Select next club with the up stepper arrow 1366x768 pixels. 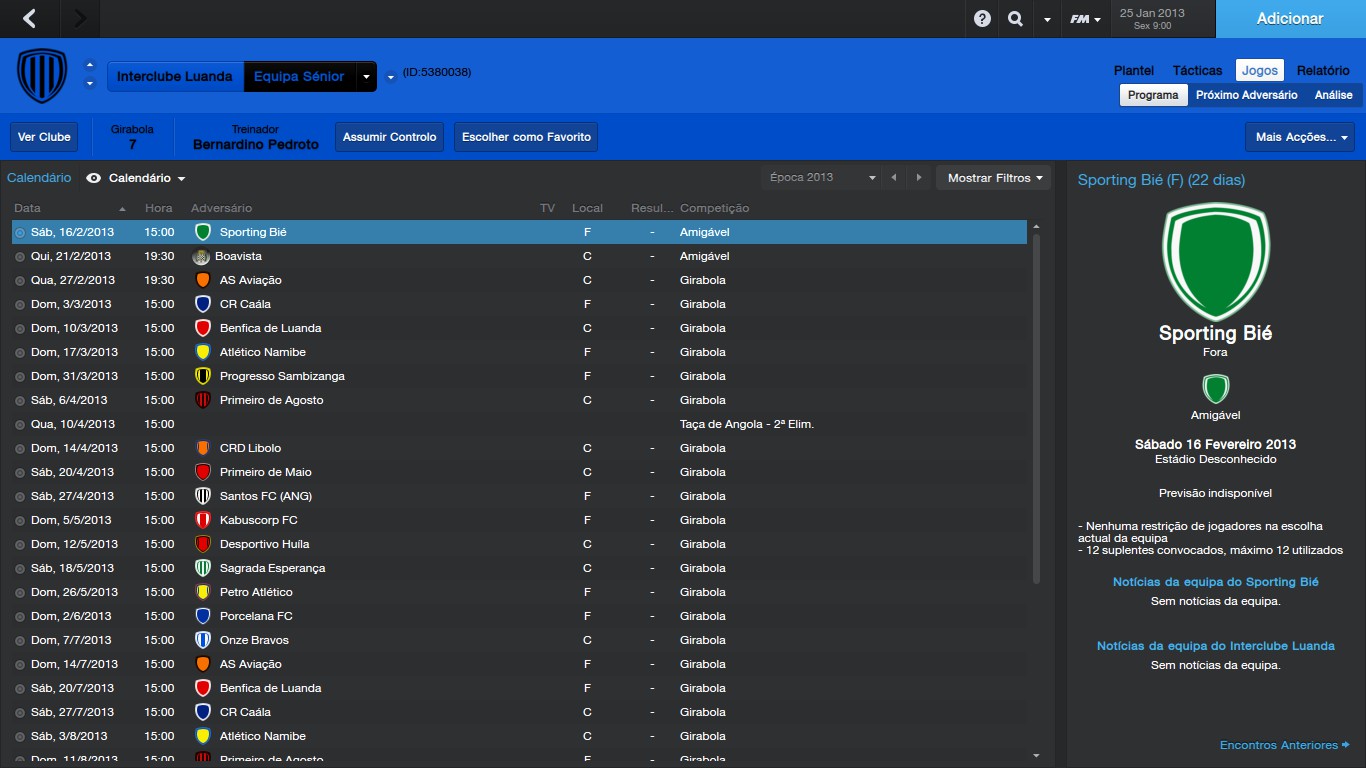click(90, 65)
